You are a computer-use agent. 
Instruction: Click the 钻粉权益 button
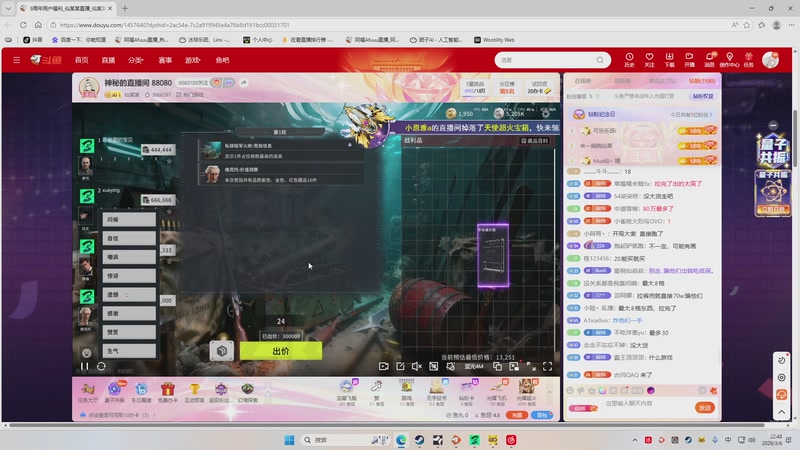703,96
